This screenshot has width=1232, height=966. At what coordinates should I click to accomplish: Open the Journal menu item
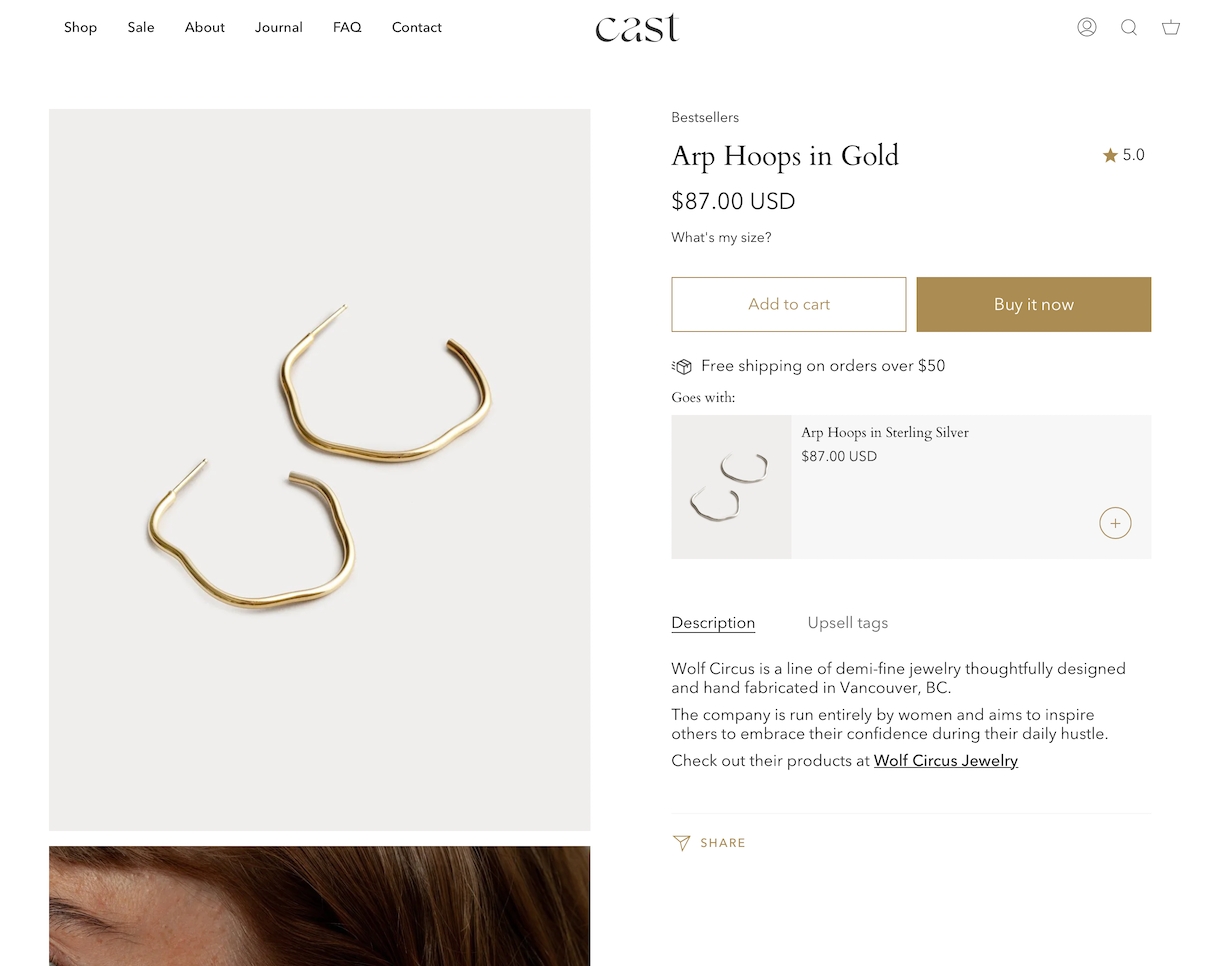[x=278, y=27]
